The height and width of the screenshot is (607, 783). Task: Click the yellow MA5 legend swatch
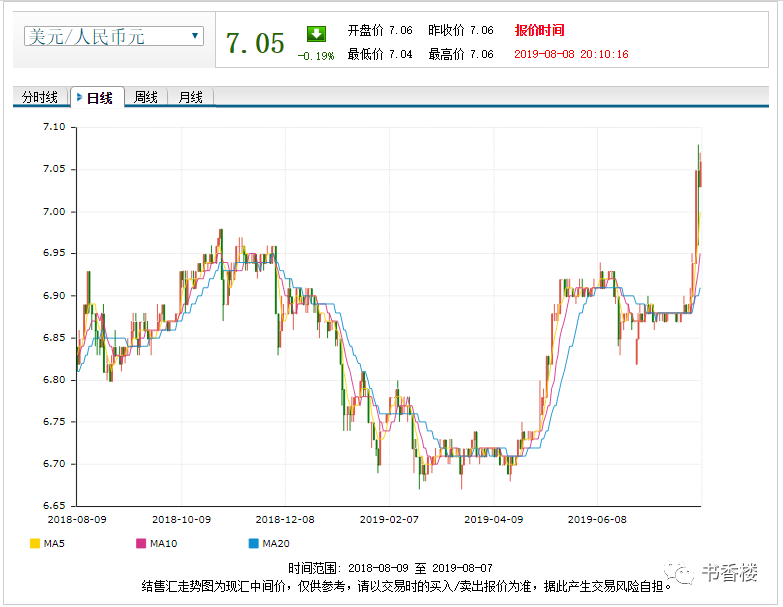pyautogui.click(x=34, y=543)
